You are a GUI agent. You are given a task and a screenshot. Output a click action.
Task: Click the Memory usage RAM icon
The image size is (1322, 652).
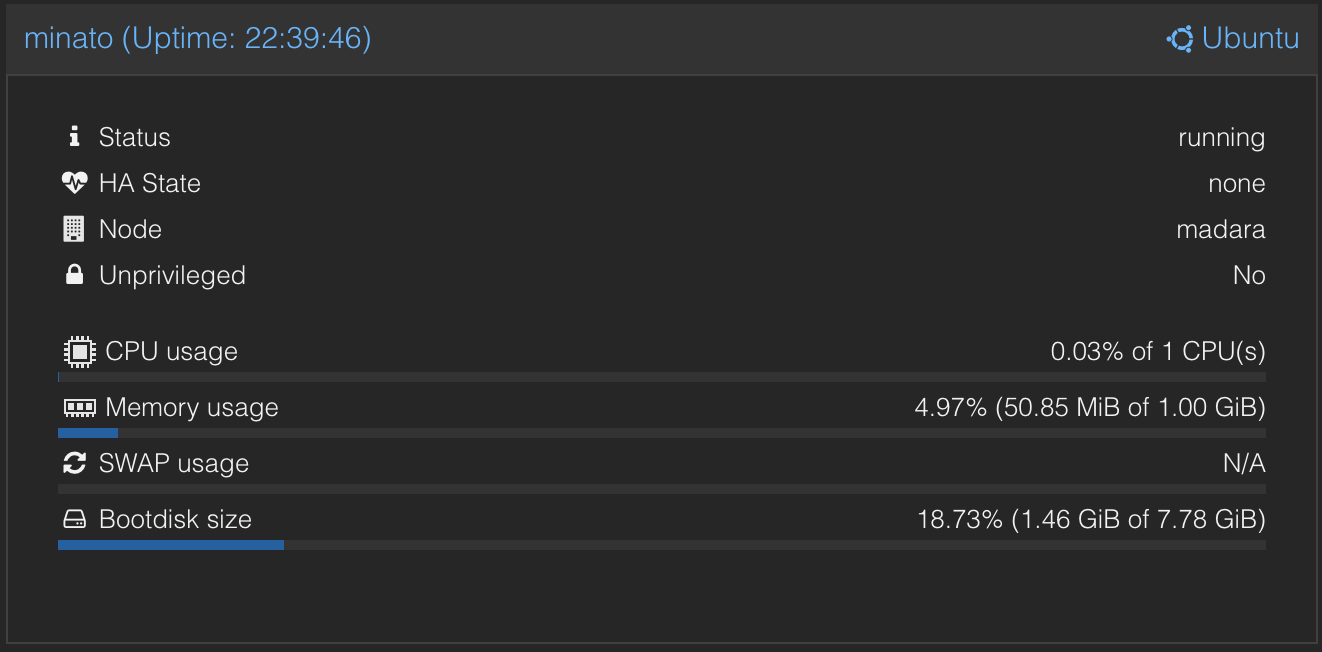point(79,407)
